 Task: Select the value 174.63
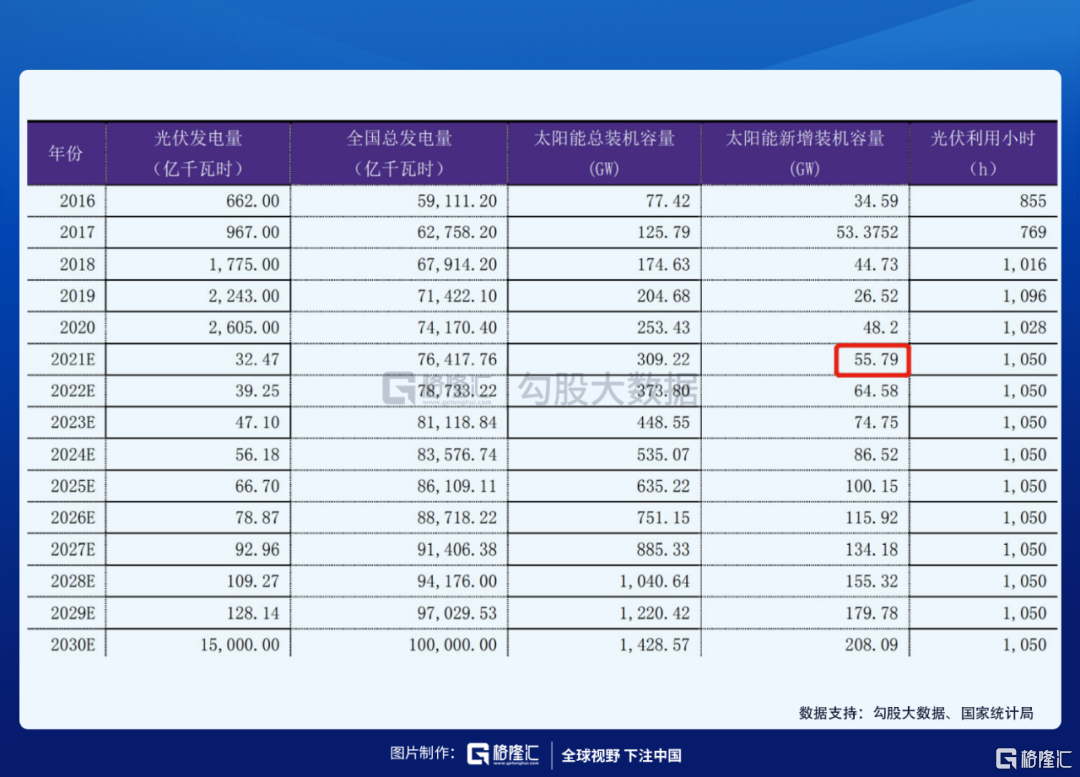(663, 265)
